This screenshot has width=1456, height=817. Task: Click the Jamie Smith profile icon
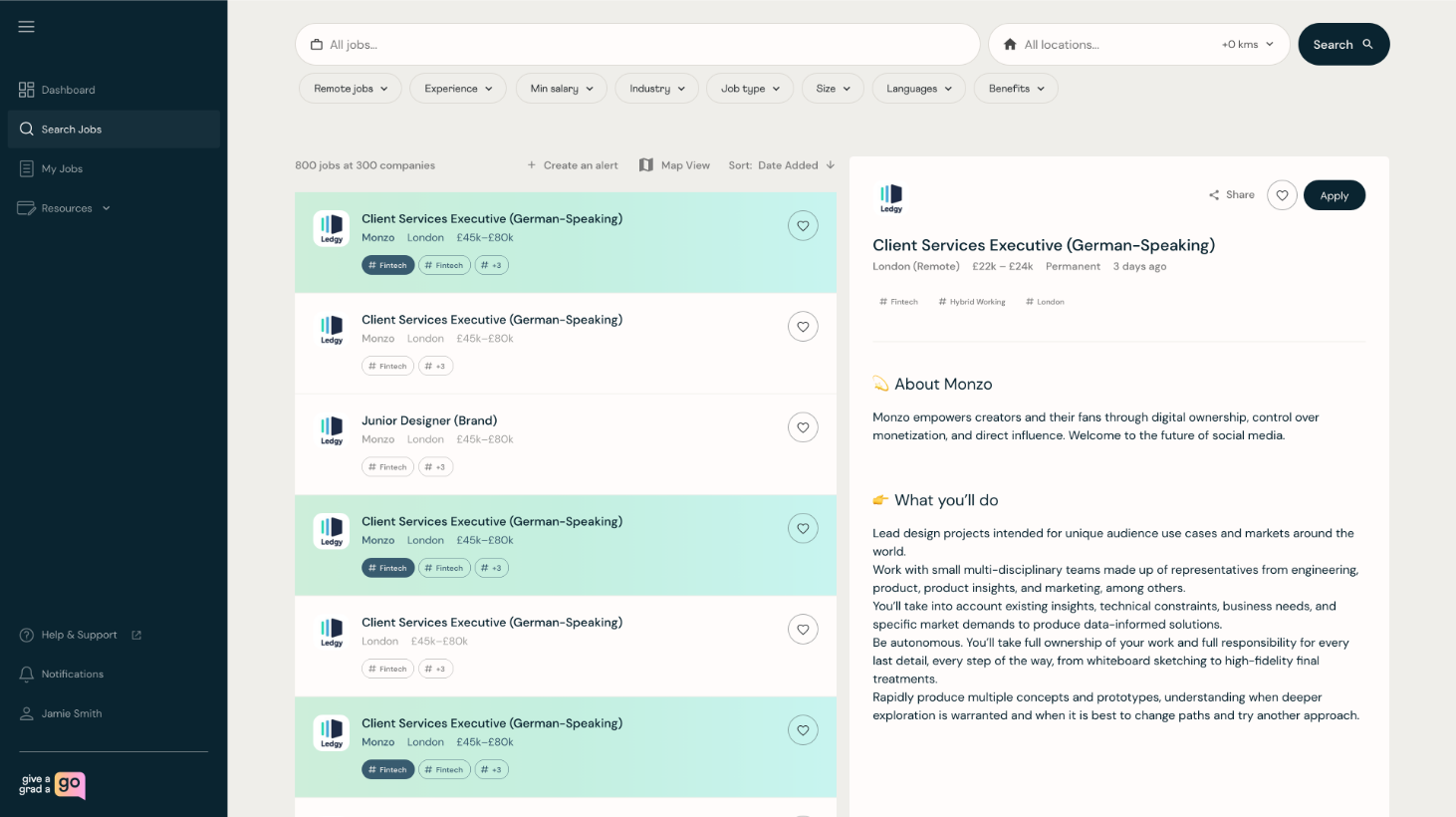26,713
